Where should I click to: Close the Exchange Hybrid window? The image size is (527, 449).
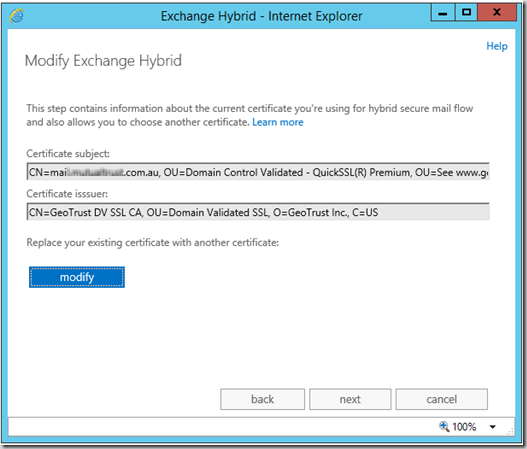497,13
